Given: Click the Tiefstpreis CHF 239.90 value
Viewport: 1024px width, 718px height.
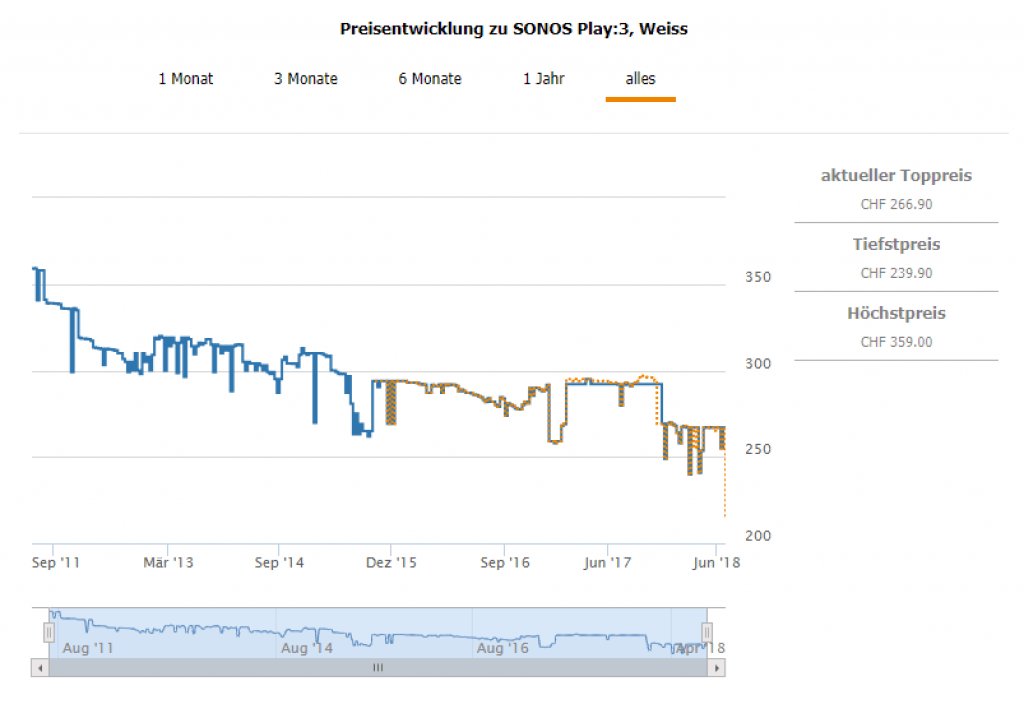Looking at the screenshot, I should 896,273.
